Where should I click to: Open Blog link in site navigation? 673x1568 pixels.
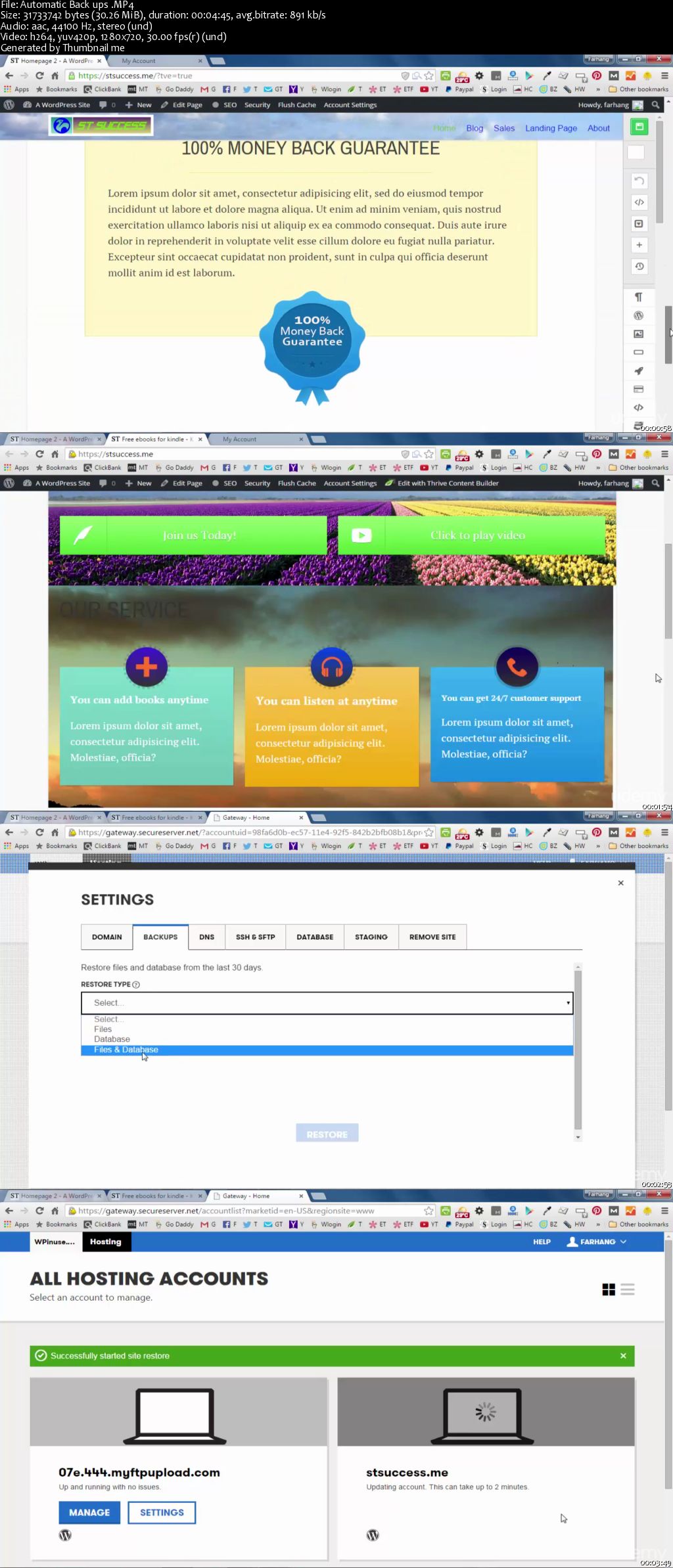tap(475, 128)
